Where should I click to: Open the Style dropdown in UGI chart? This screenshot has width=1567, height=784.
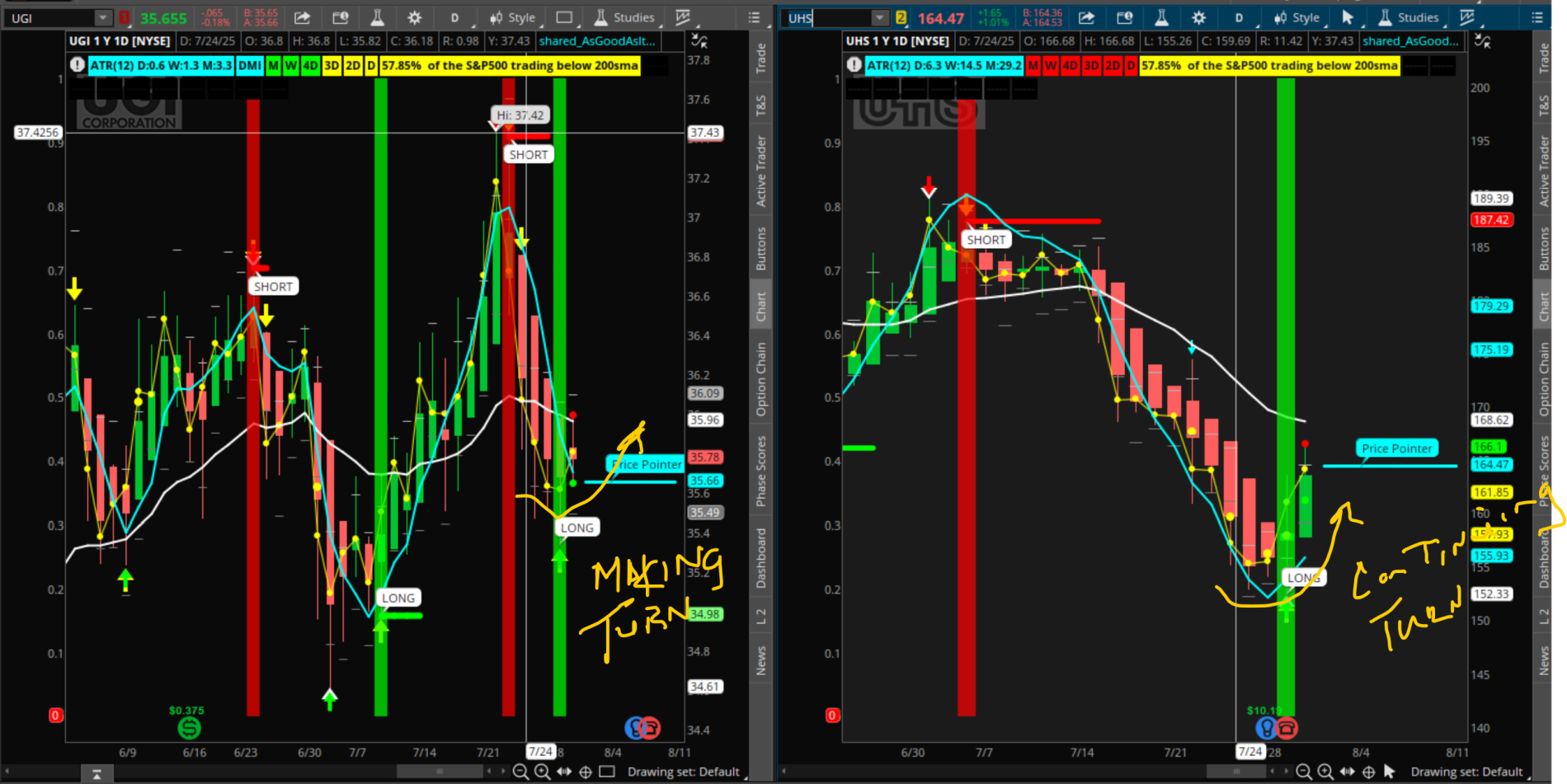point(513,17)
